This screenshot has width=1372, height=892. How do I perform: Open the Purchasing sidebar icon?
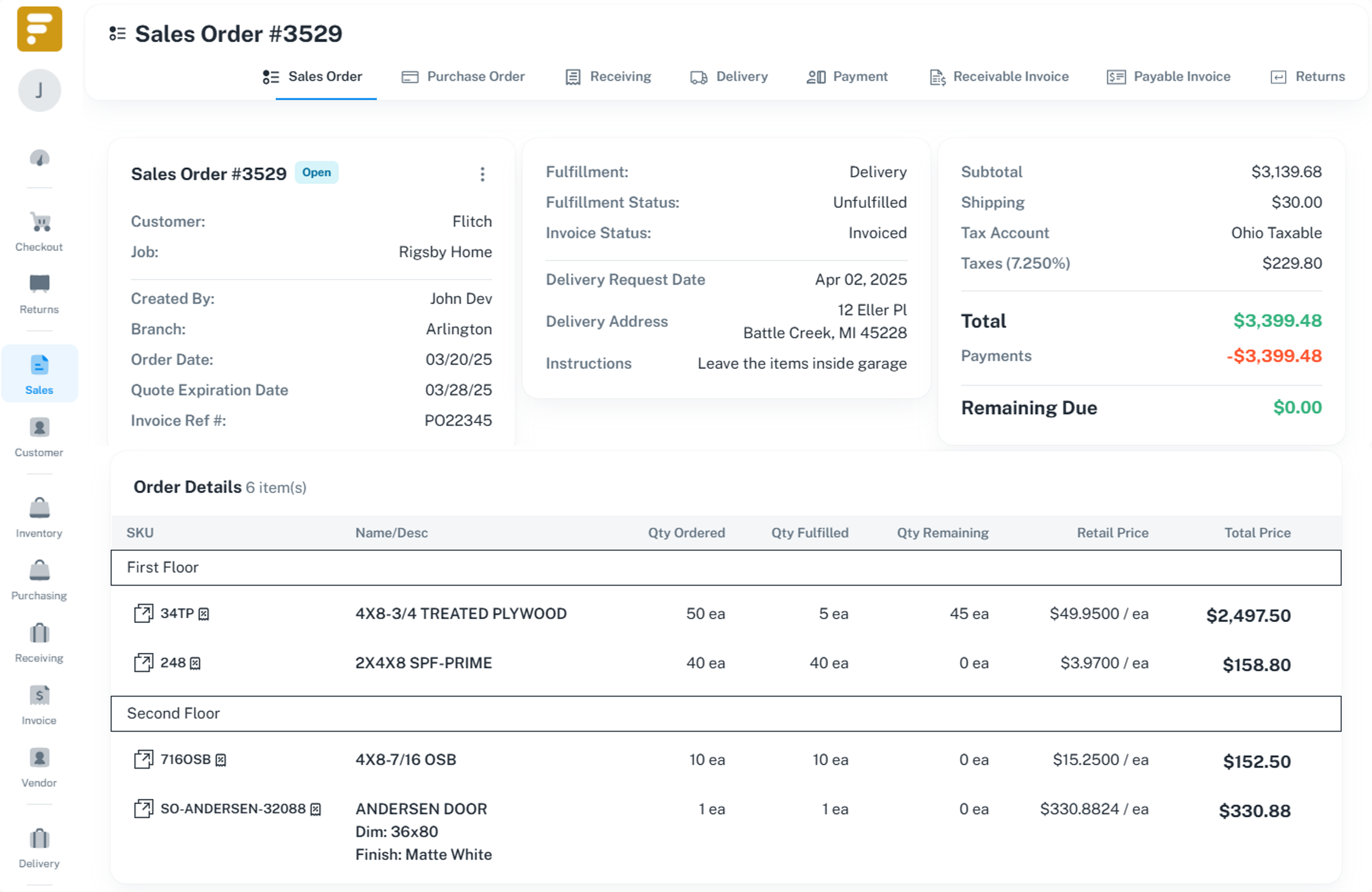[x=39, y=571]
